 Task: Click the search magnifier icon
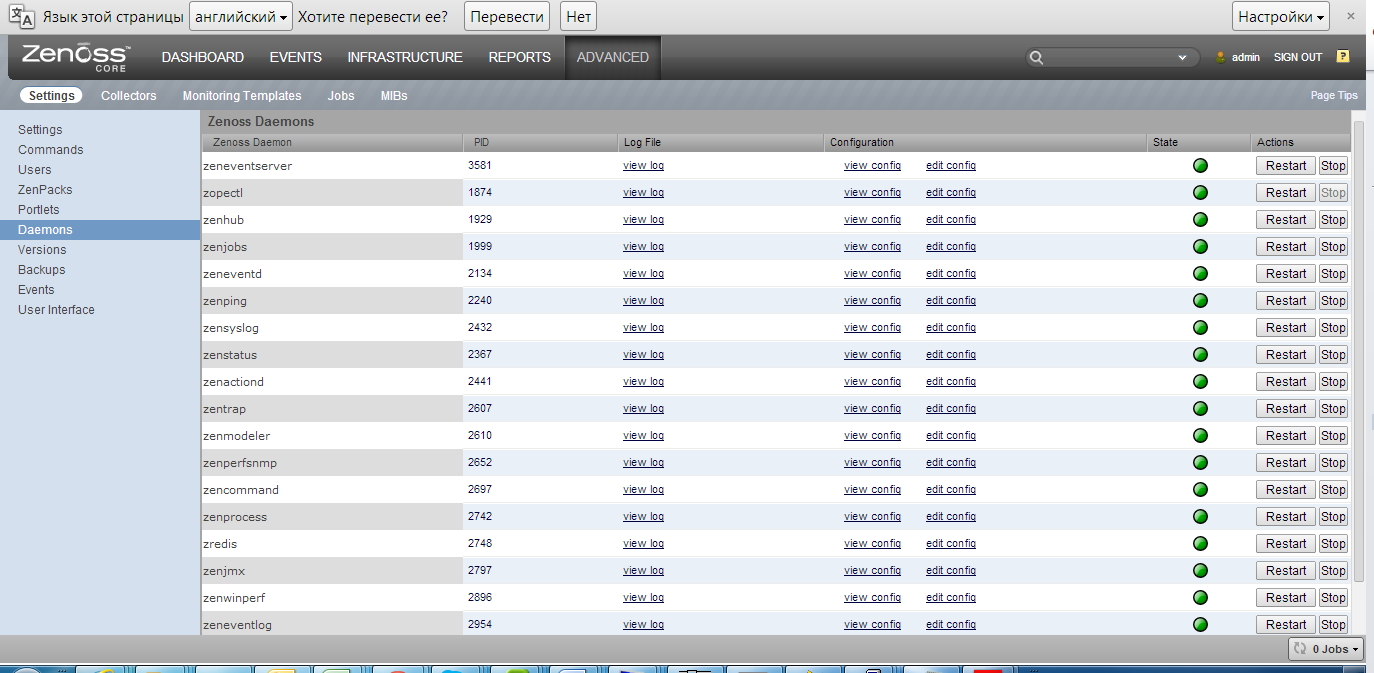click(1037, 58)
